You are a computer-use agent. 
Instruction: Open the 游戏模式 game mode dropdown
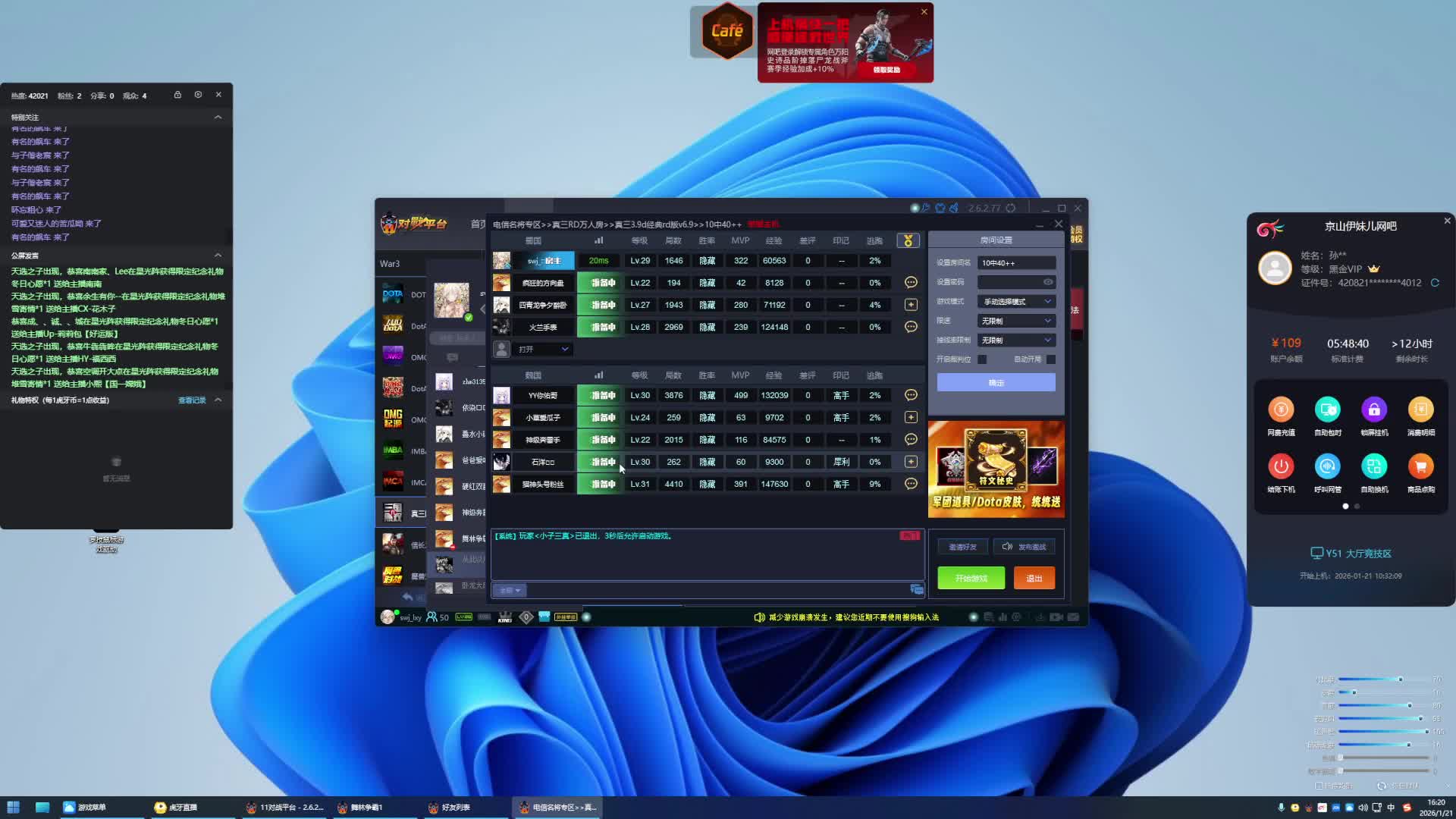click(1016, 302)
